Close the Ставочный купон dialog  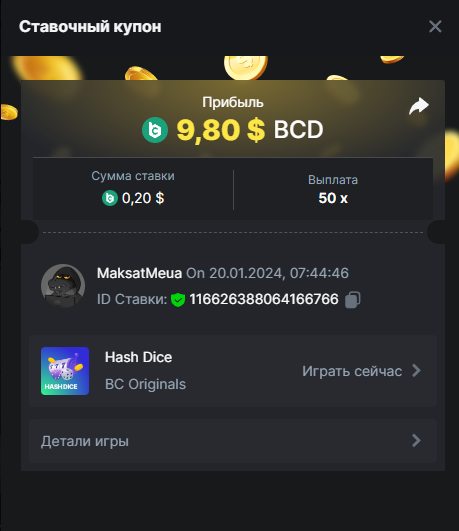pyautogui.click(x=435, y=26)
